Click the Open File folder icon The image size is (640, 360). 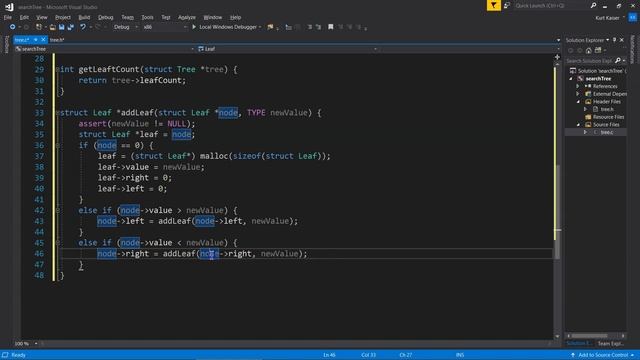point(53,27)
